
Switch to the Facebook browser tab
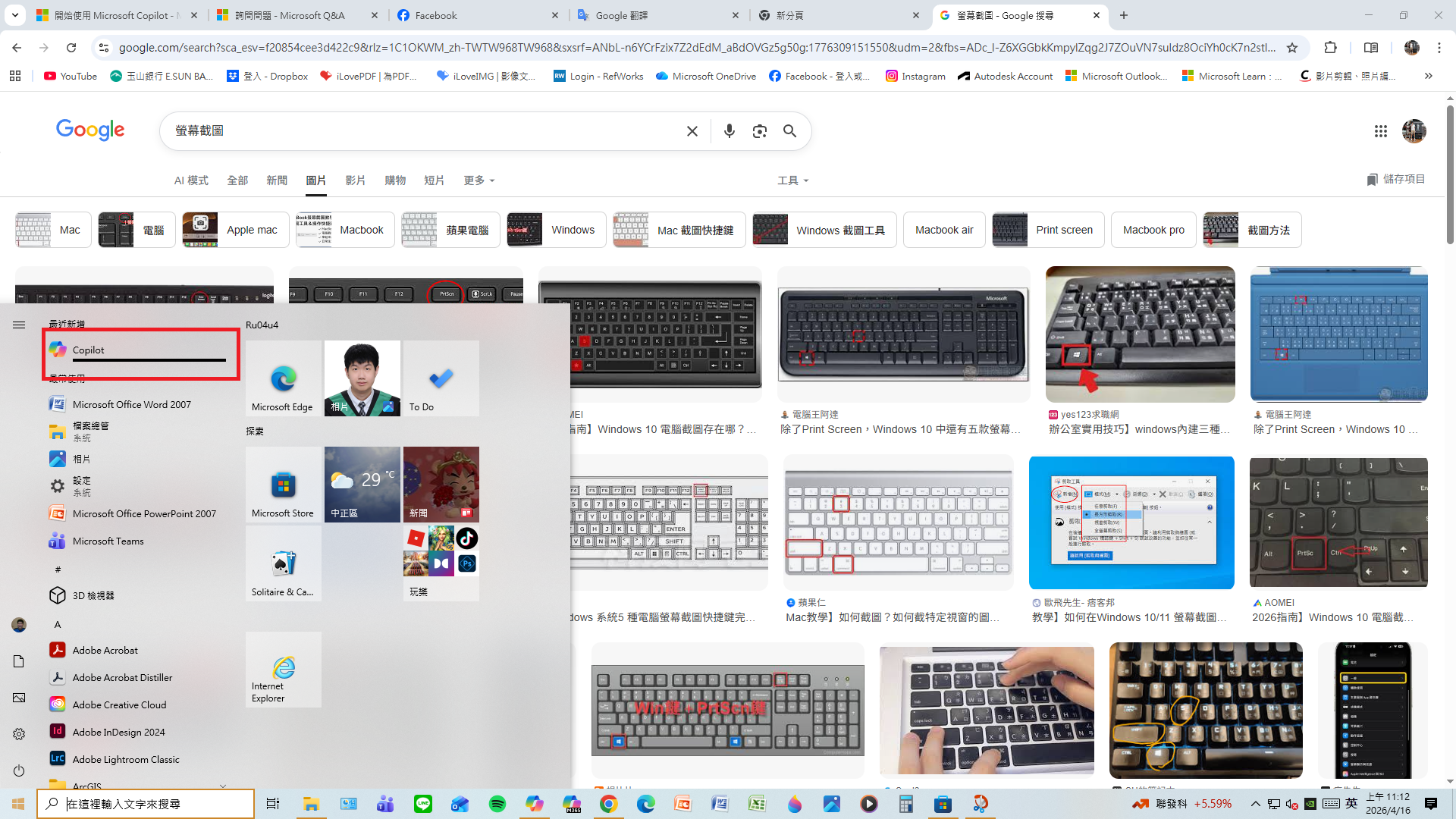478,15
